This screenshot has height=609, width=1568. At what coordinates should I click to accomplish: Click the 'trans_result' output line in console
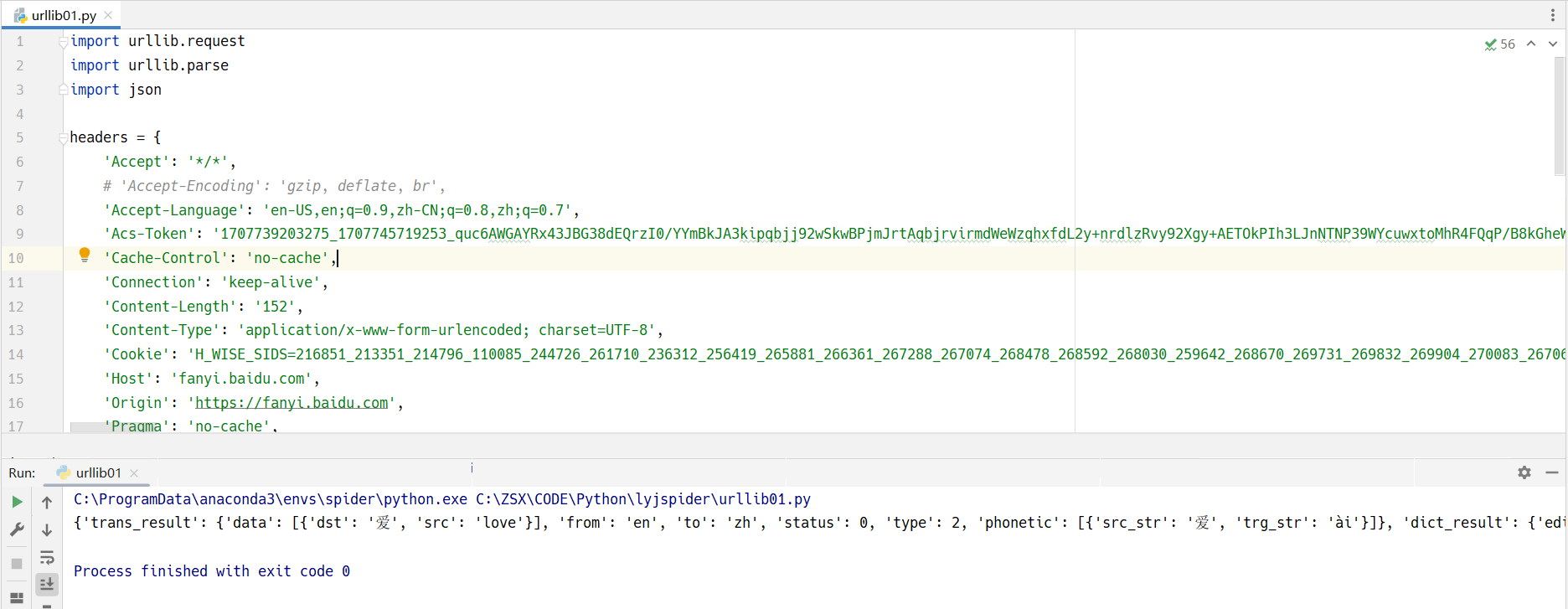pyautogui.click(x=820, y=523)
